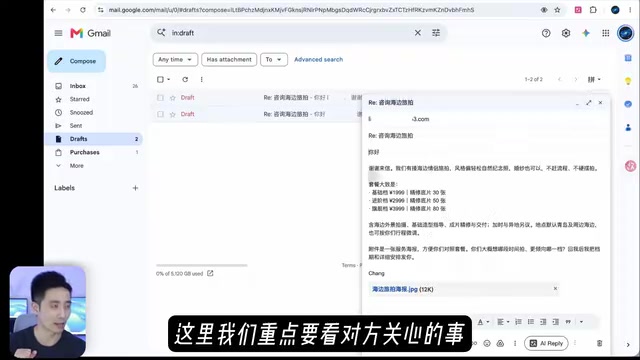
Task: Select the second Draft row checkbox
Action: (160, 114)
